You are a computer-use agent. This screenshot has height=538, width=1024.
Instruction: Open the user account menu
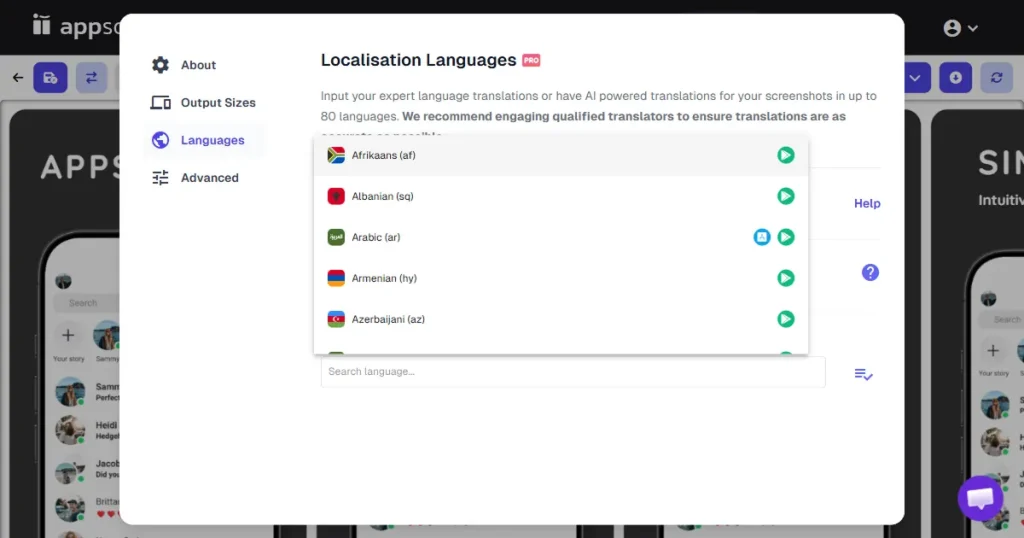click(x=960, y=28)
